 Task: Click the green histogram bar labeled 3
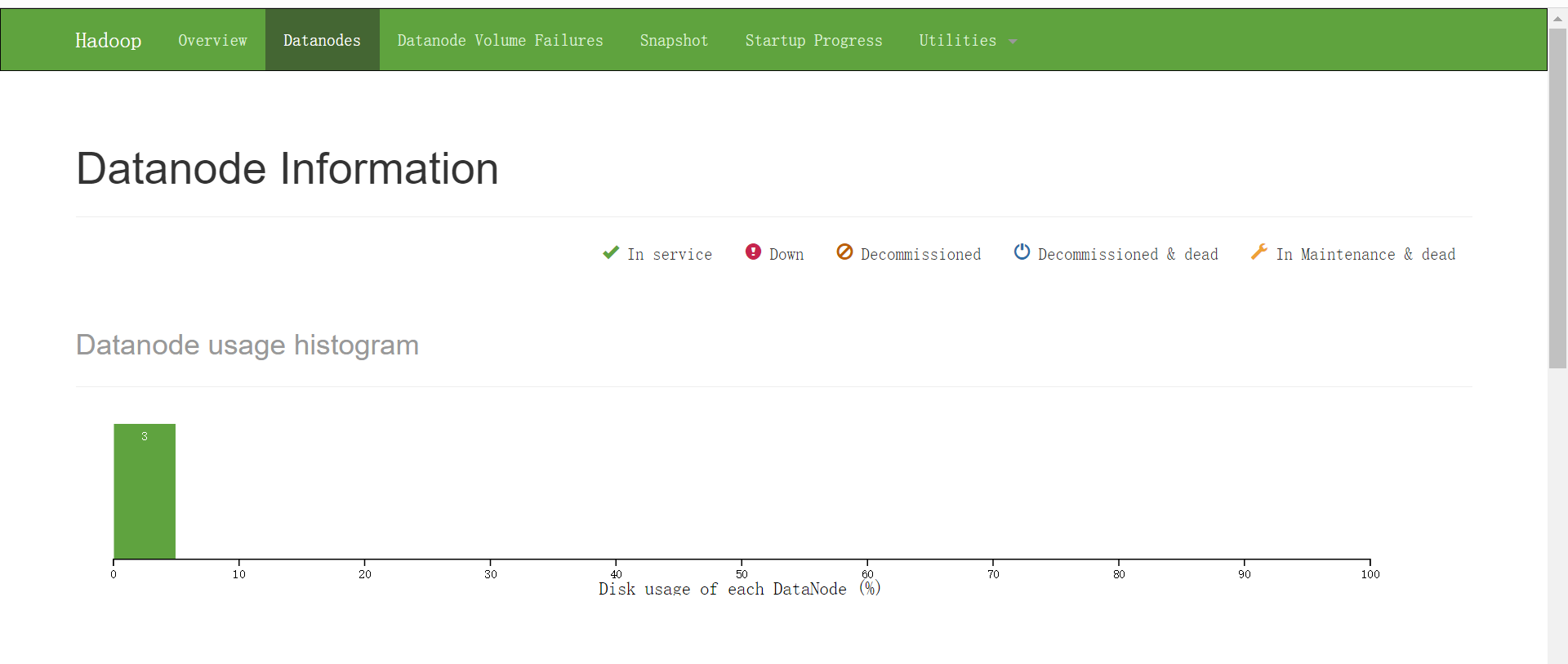coord(145,491)
